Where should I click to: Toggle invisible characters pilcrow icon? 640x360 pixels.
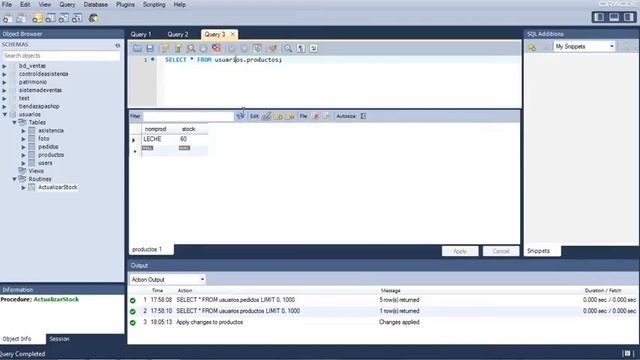pos(301,49)
